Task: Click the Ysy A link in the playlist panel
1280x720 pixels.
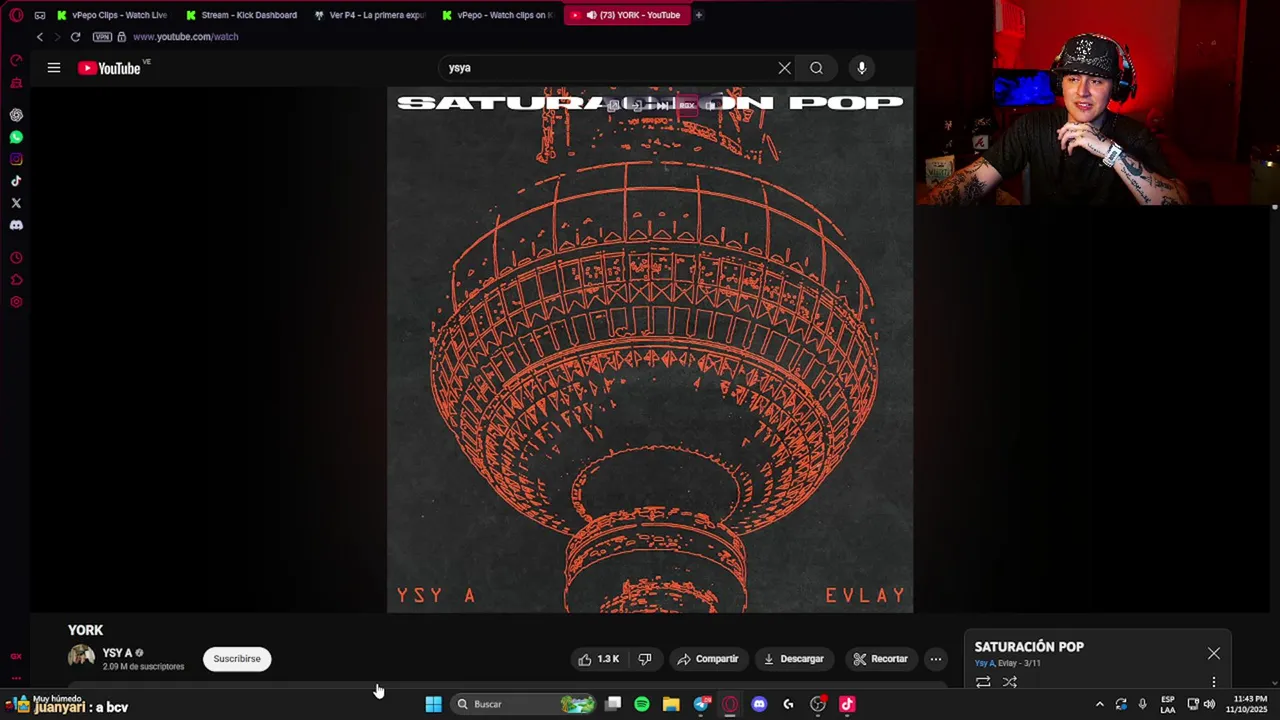Action: coord(984,663)
